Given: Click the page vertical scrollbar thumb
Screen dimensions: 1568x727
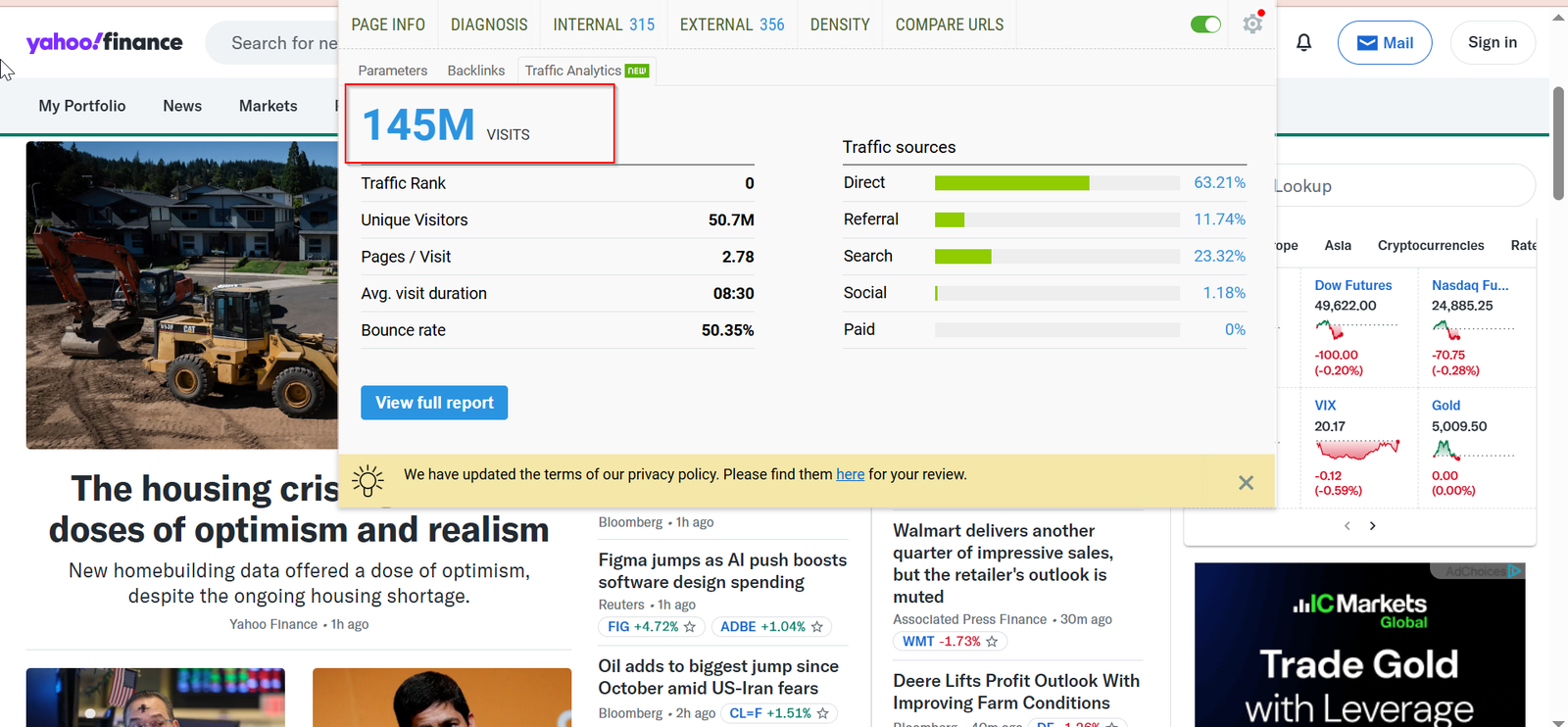Looking at the screenshot, I should [x=1558, y=142].
